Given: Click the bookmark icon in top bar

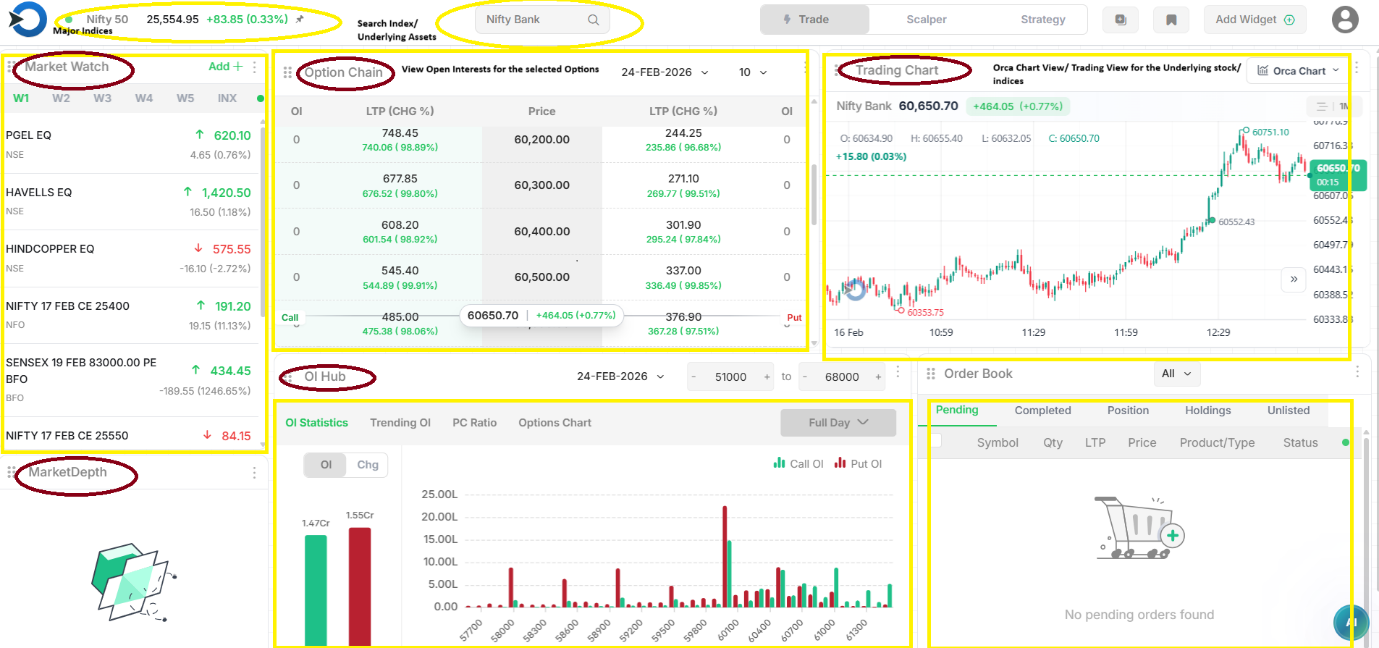Looking at the screenshot, I should 1170,20.
